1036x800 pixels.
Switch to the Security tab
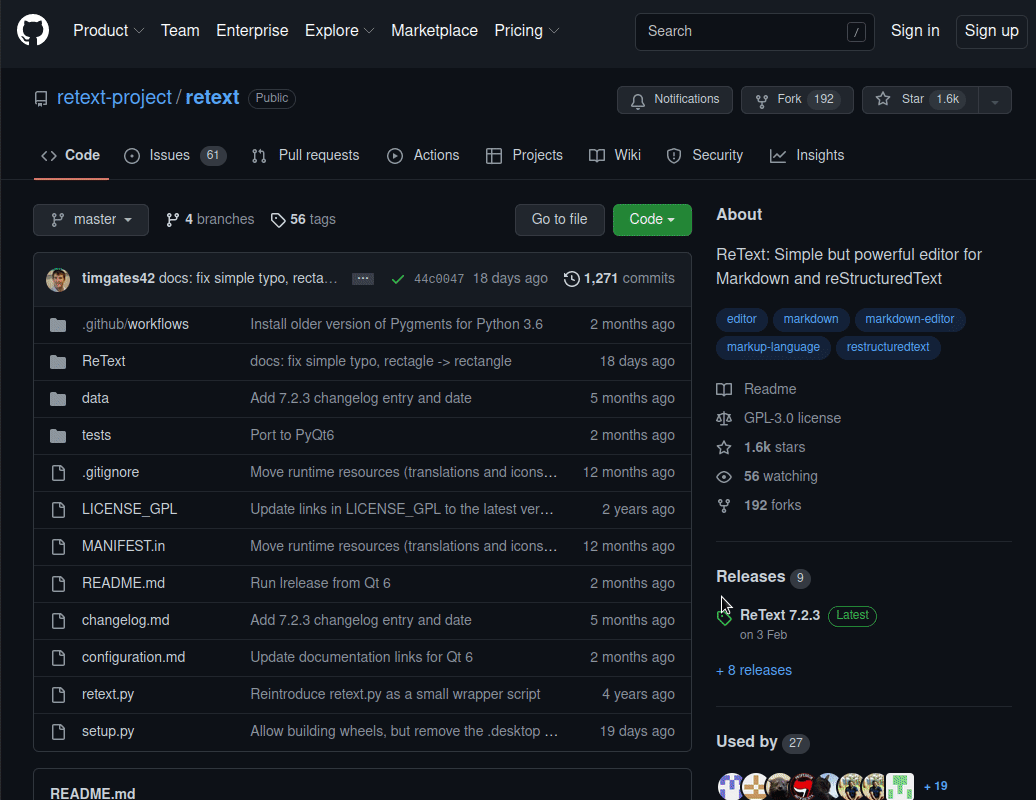704,155
